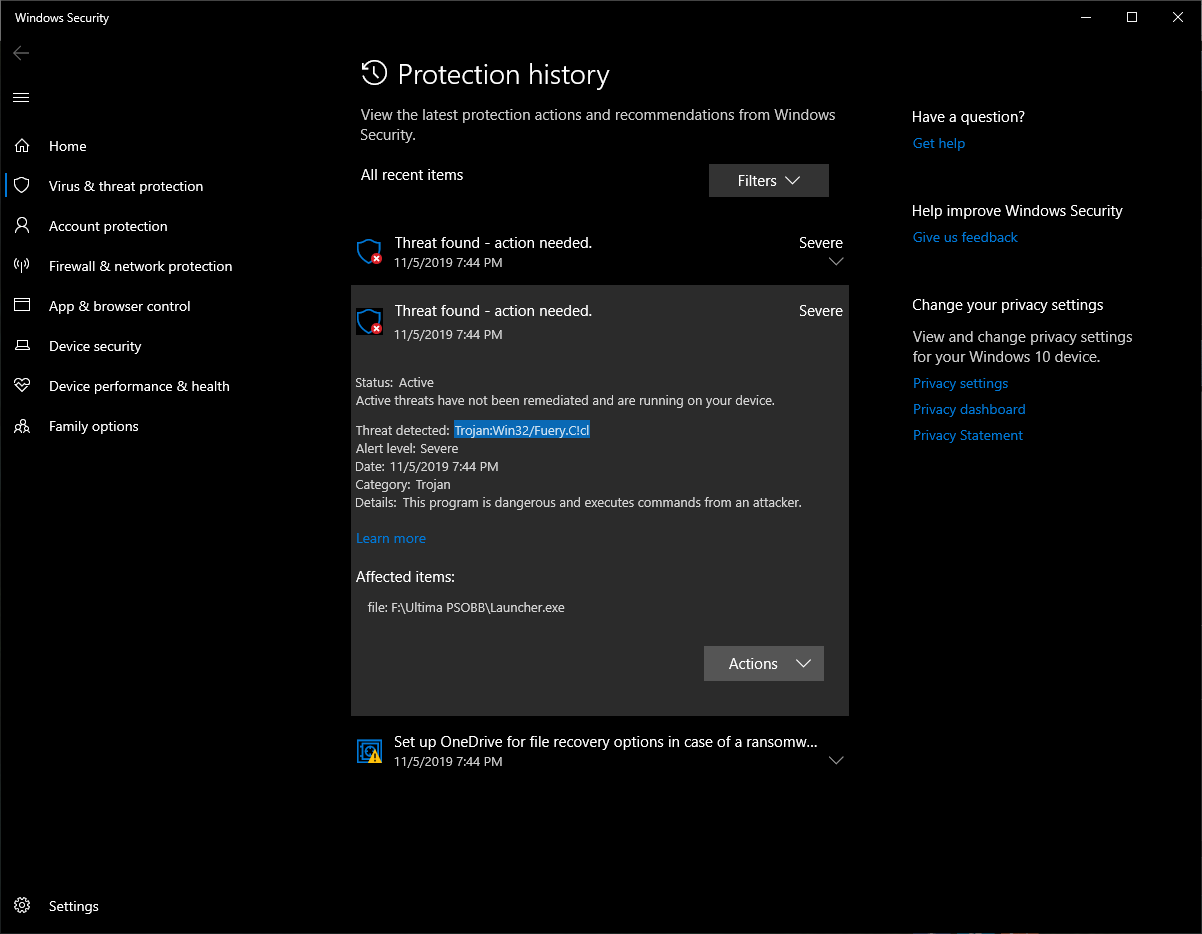Click the 'Change your privacy settings' heading
1202x934 pixels.
click(1008, 305)
